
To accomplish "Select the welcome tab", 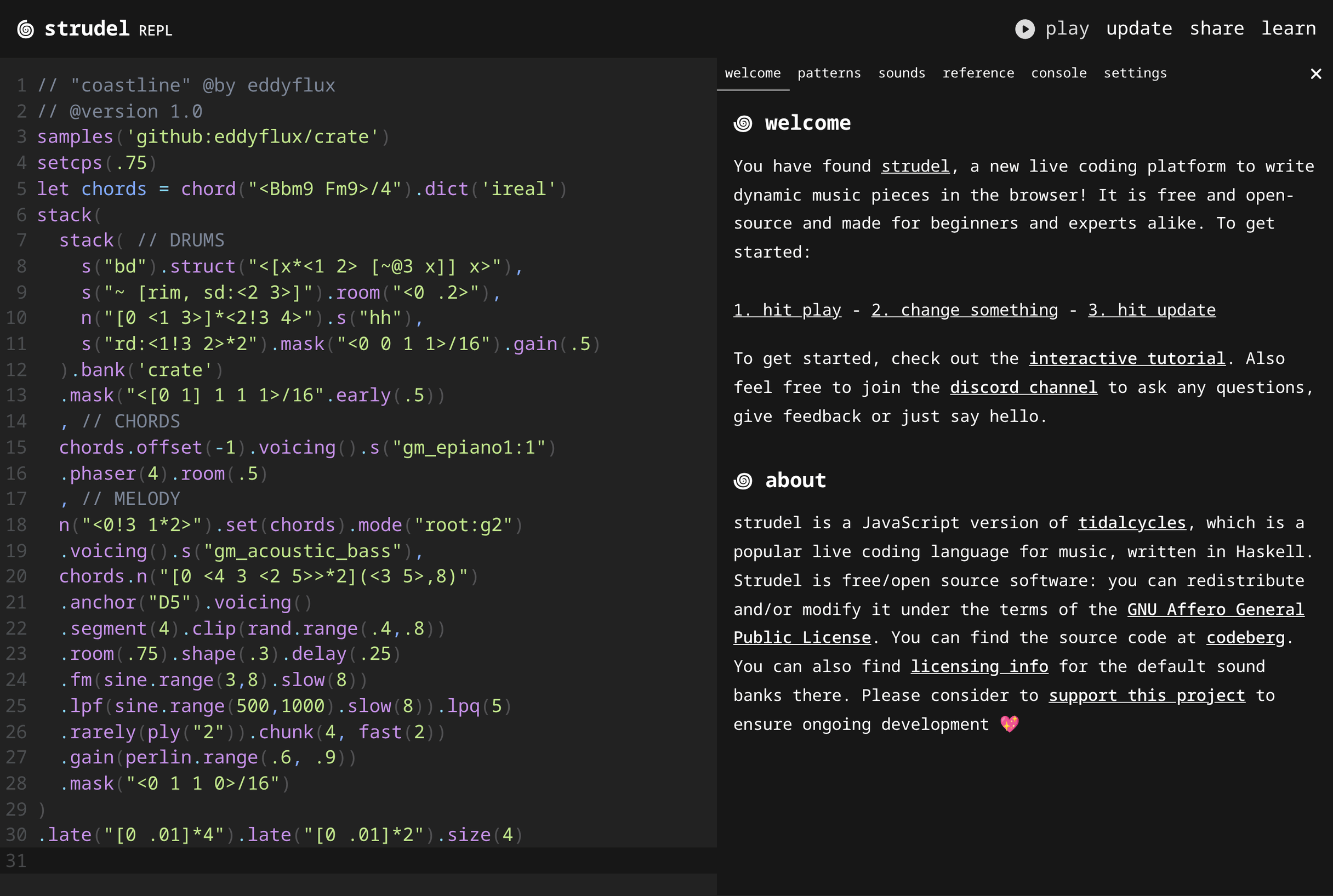I will [753, 73].
